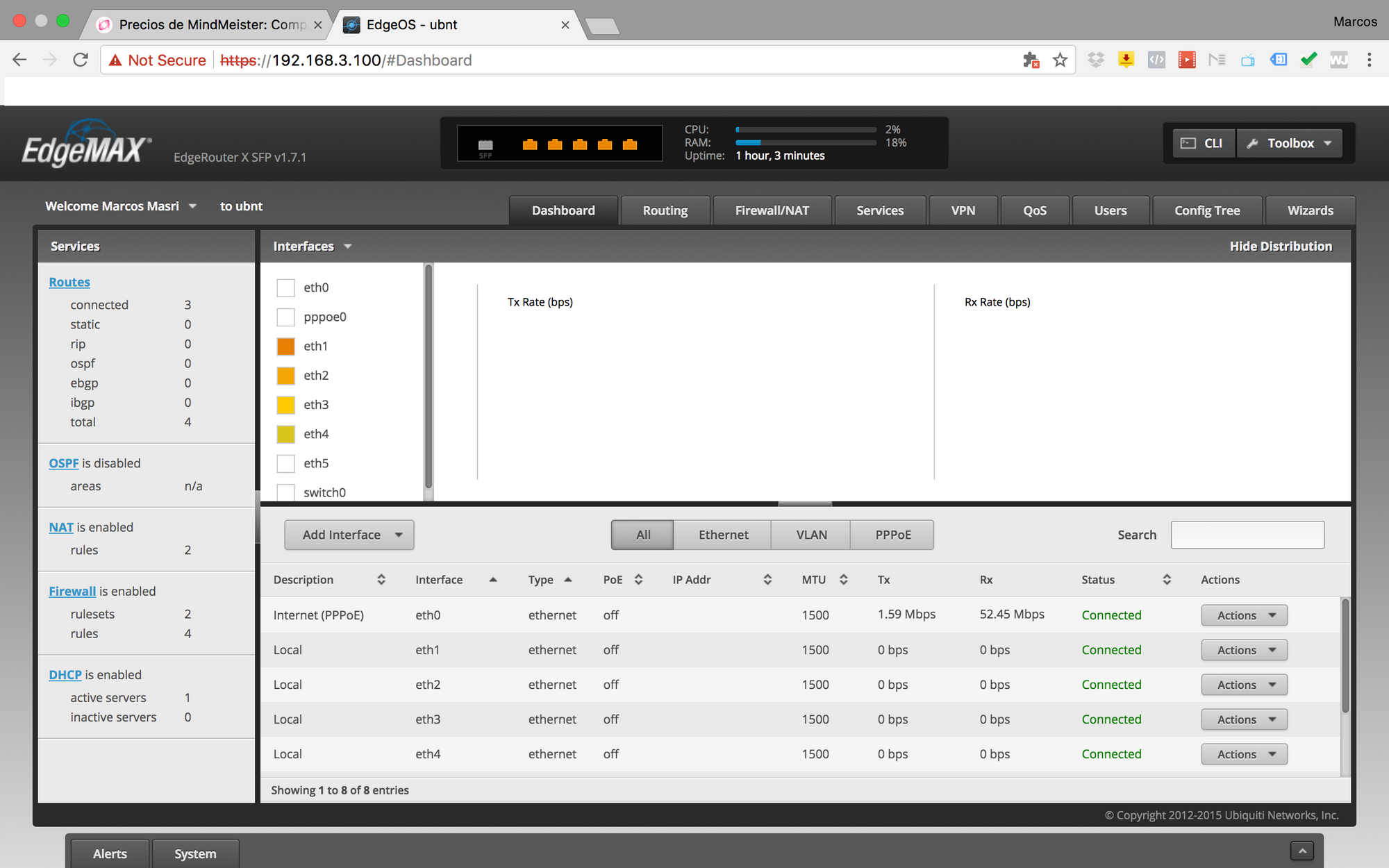Click the CPU usage progress bar
Image resolution: width=1389 pixels, height=868 pixels.
pyautogui.click(x=806, y=130)
